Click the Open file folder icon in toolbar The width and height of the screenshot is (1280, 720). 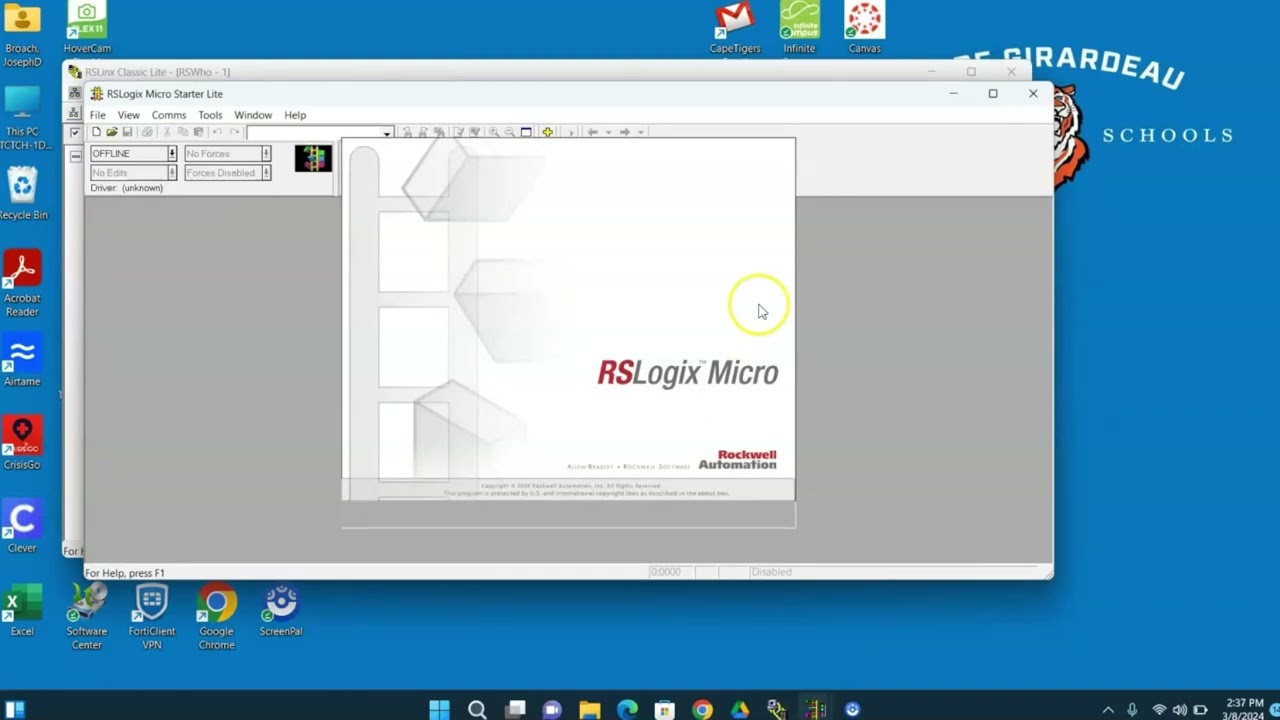click(x=112, y=132)
